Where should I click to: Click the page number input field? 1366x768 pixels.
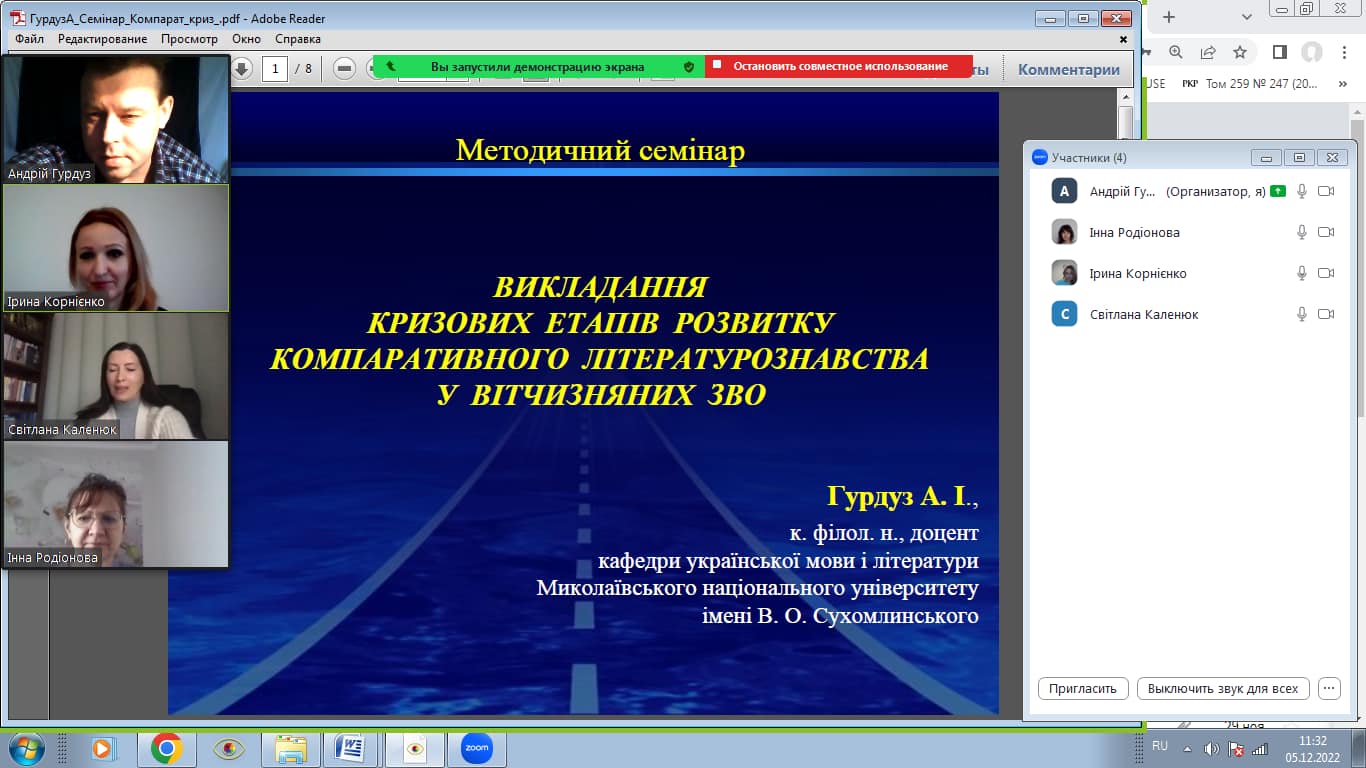click(x=275, y=69)
